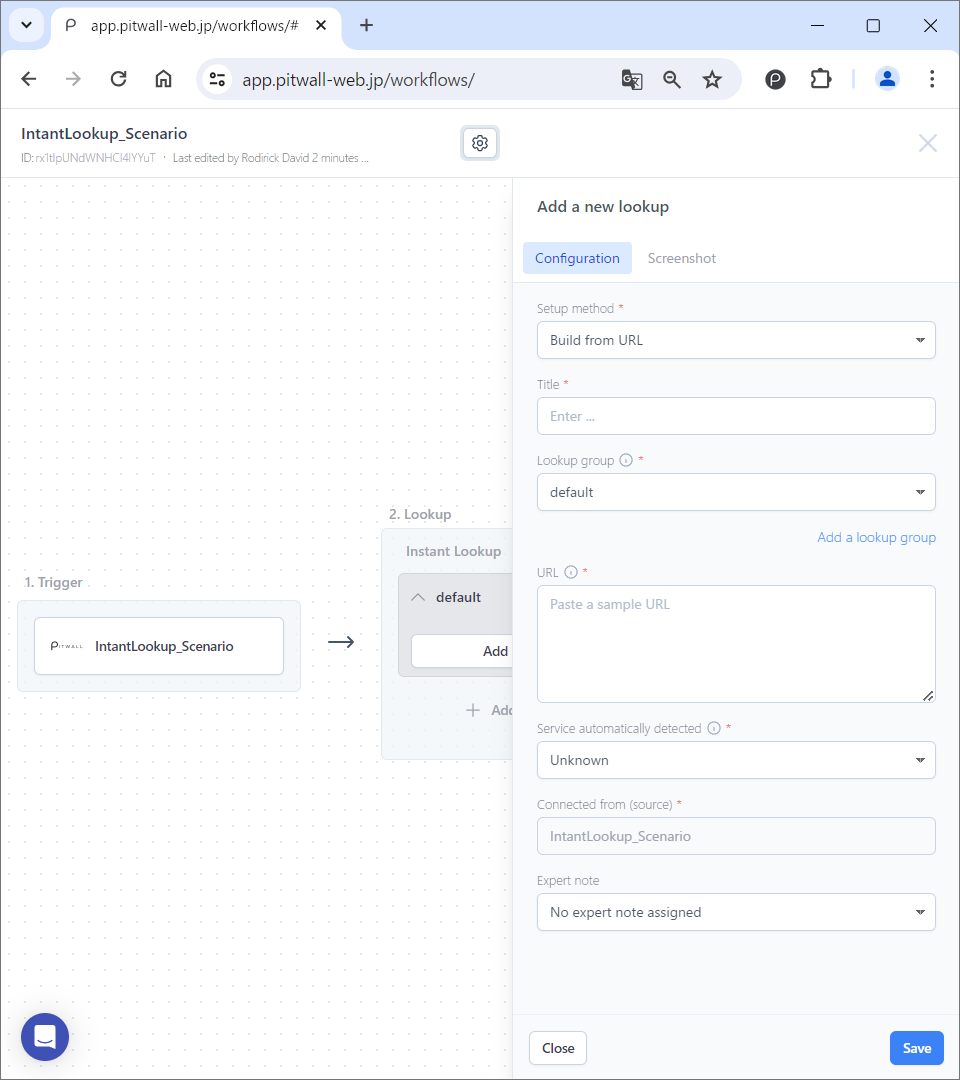Viewport: 960px width, 1080px height.
Task: Open the Lookup group dropdown
Action: pyautogui.click(x=736, y=492)
